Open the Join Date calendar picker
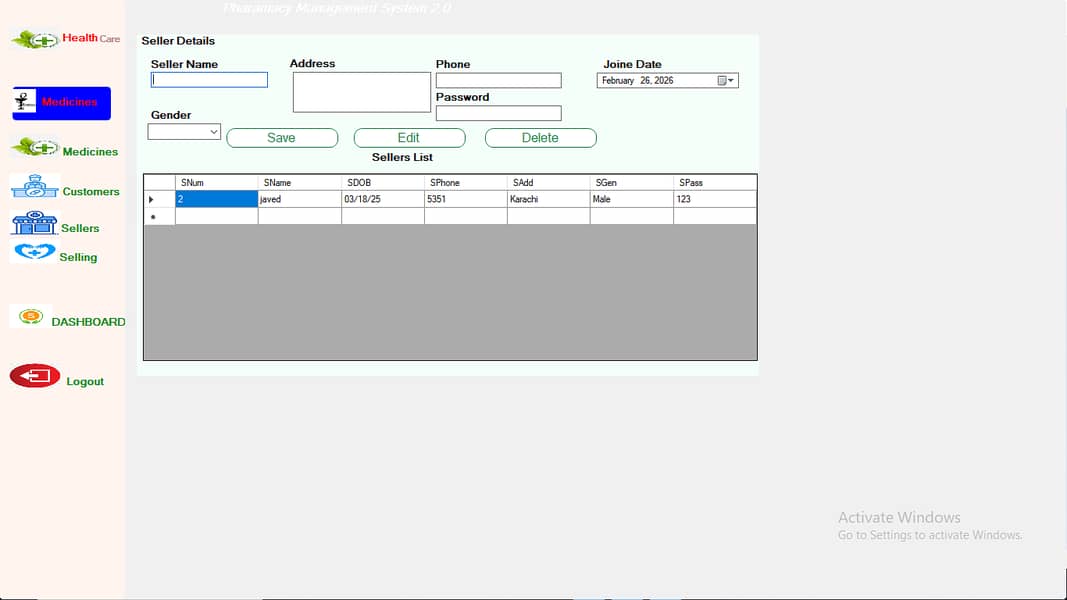This screenshot has width=1067, height=600. pos(726,81)
